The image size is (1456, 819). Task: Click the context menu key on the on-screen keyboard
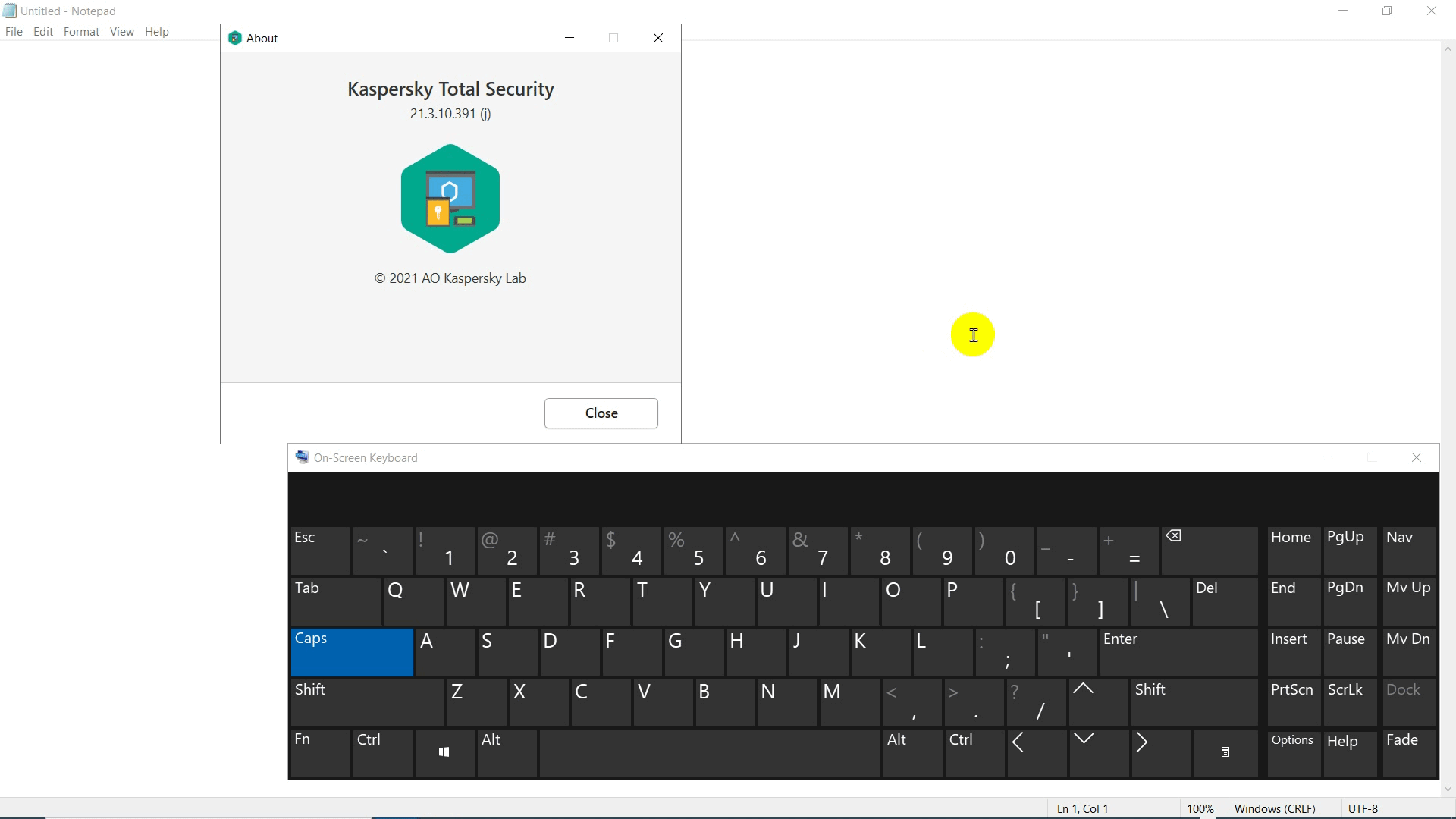point(1225,752)
